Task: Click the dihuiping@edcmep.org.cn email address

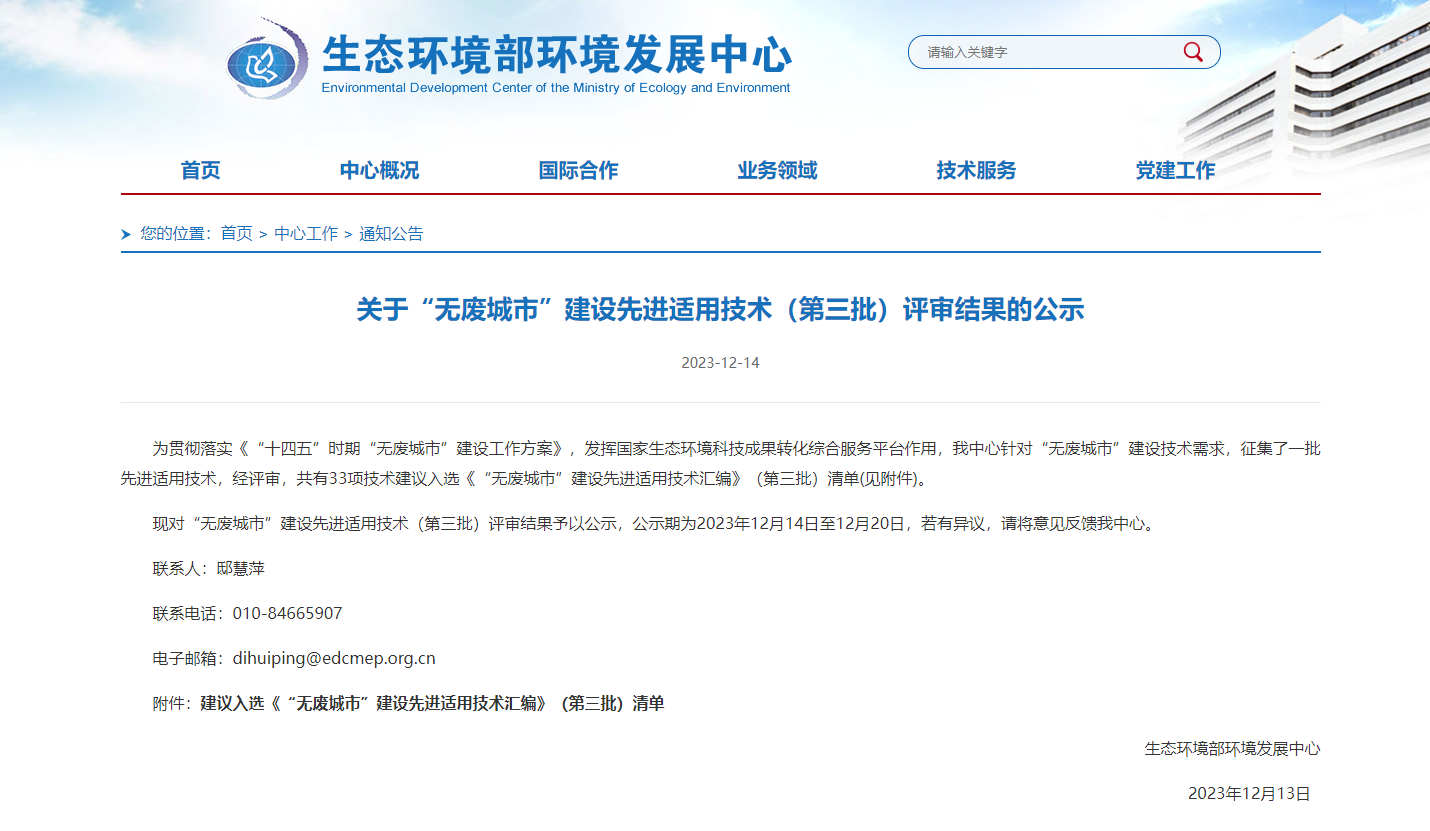Action: (334, 658)
